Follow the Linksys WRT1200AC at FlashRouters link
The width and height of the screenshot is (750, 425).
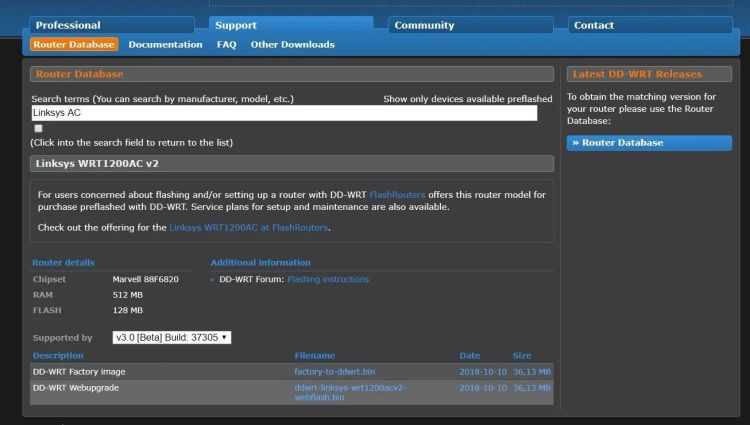pyautogui.click(x=249, y=227)
